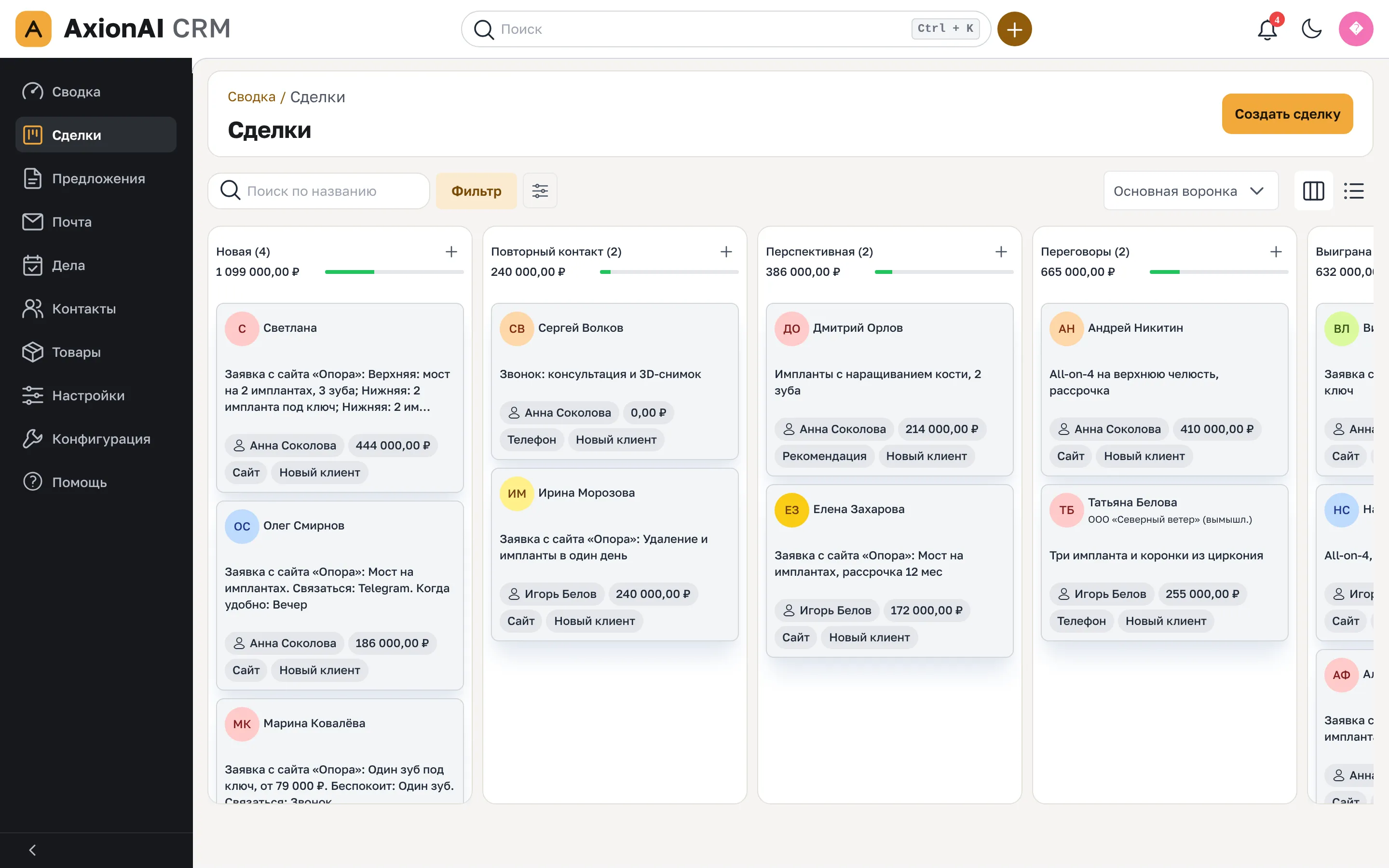Click the AxionAI logo icon

pyautogui.click(x=33, y=29)
